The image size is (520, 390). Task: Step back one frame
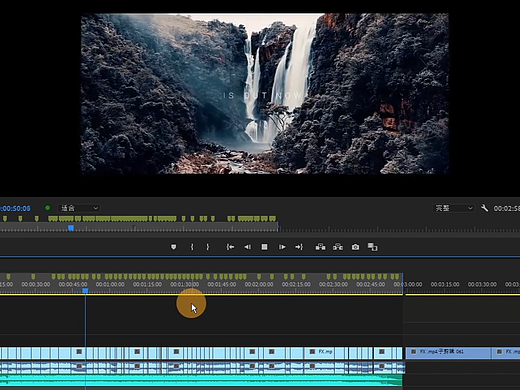pos(247,247)
